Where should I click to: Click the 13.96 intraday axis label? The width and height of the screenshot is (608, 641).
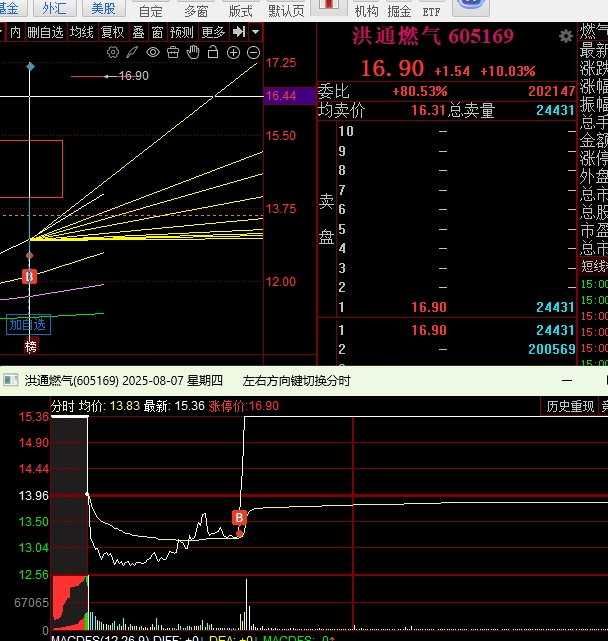tap(34, 496)
